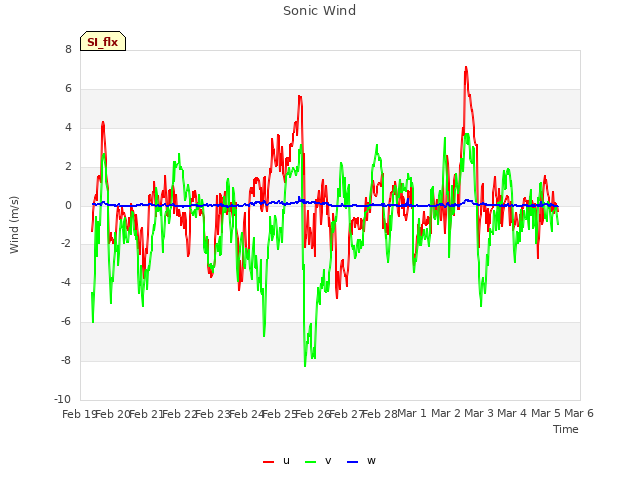Image resolution: width=640 pixels, height=480 pixels.
Task: Click the -6 y-axis tick label
Action: [66, 322]
